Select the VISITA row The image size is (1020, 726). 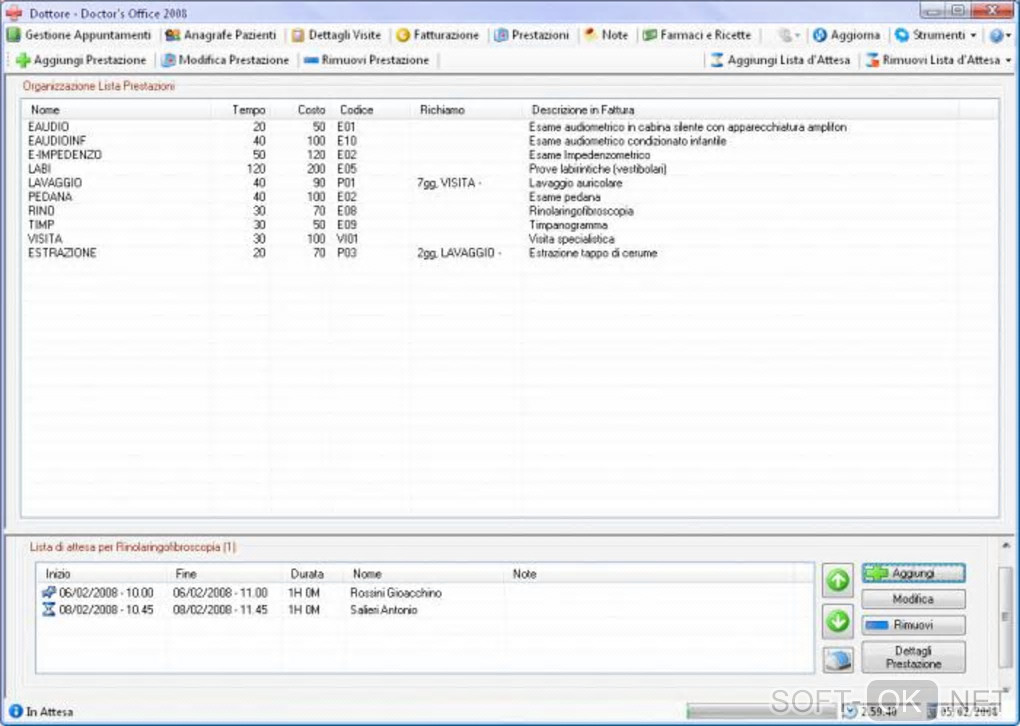[x=510, y=239]
